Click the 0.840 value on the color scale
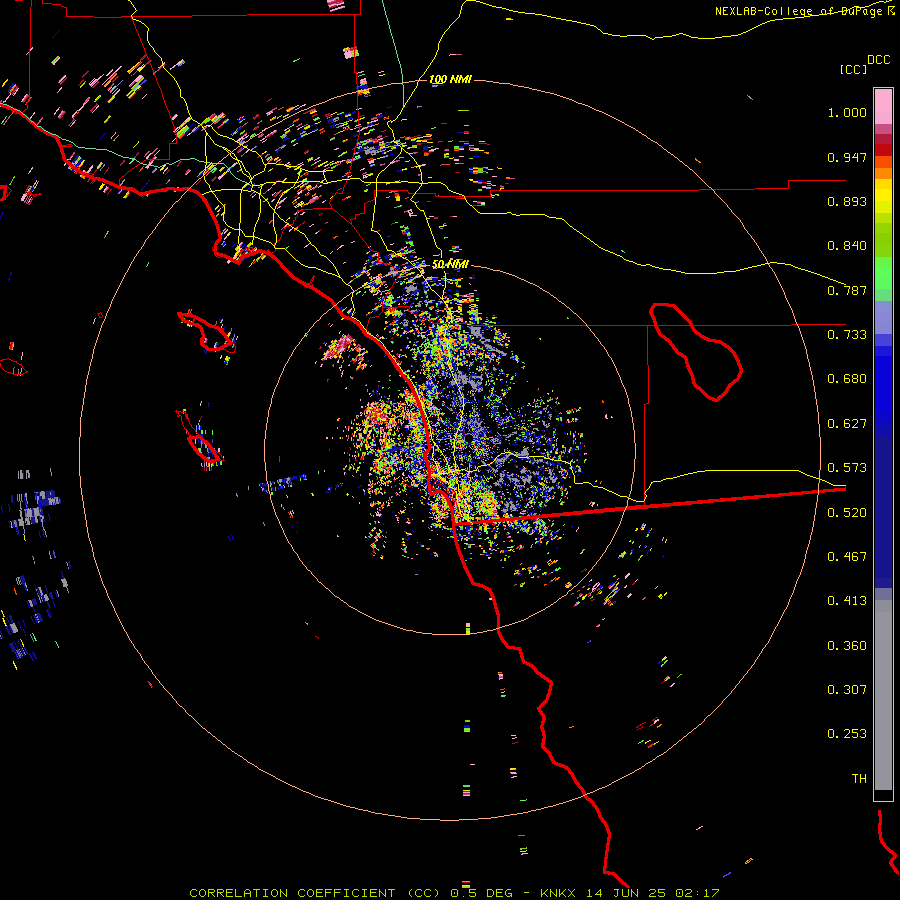This screenshot has width=900, height=900. pos(847,246)
